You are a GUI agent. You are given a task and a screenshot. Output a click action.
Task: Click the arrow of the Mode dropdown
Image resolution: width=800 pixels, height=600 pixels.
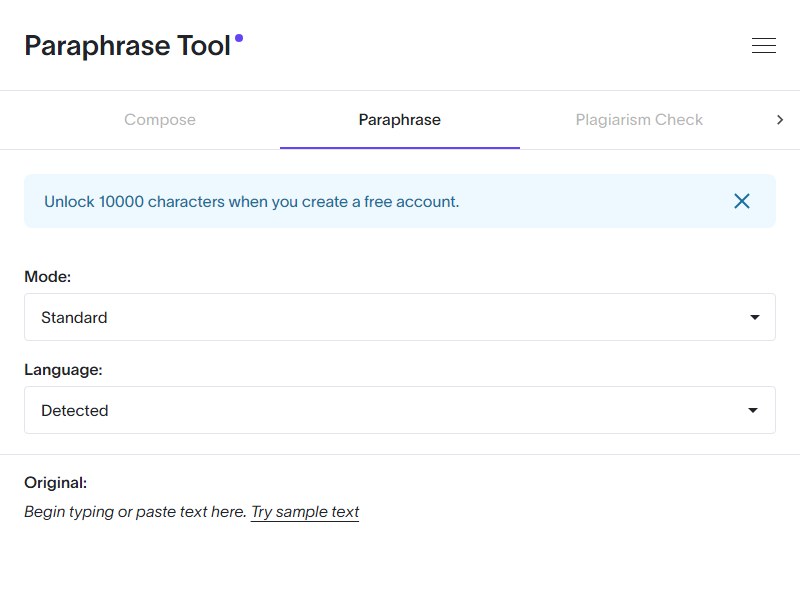tap(754, 317)
